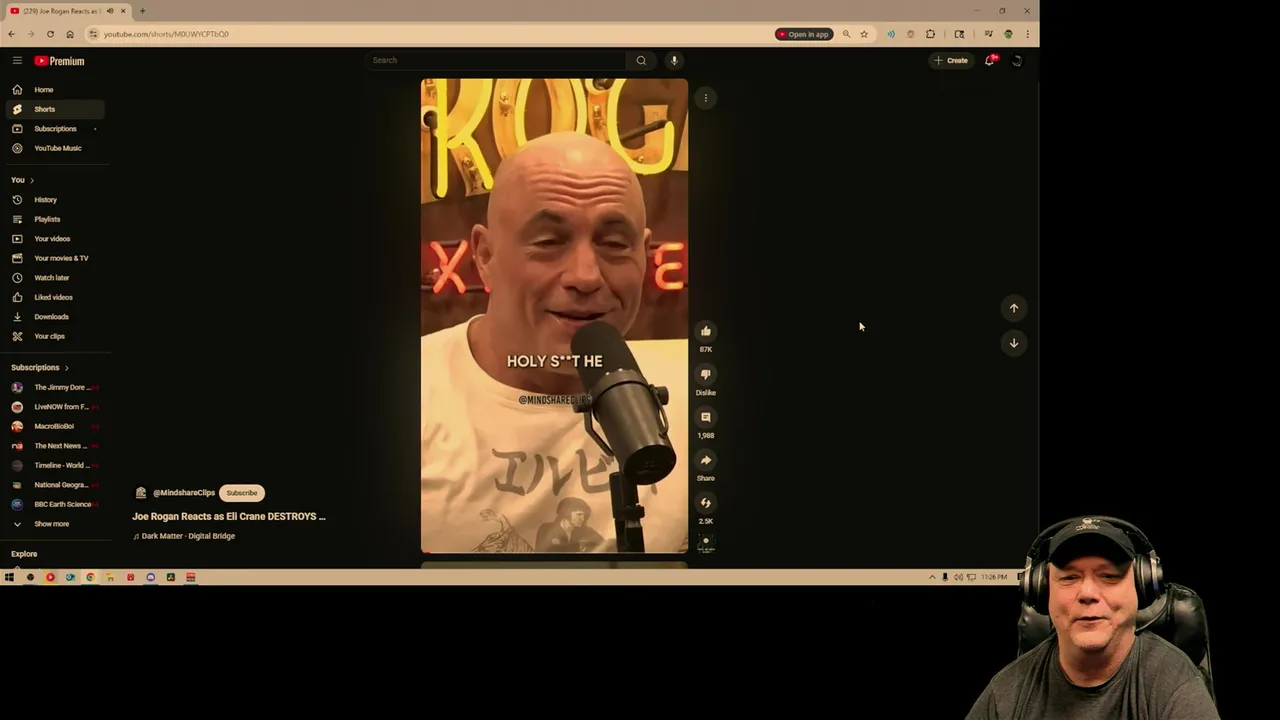Click the browser address bar URL
The height and width of the screenshot is (720, 1280).
tap(166, 34)
